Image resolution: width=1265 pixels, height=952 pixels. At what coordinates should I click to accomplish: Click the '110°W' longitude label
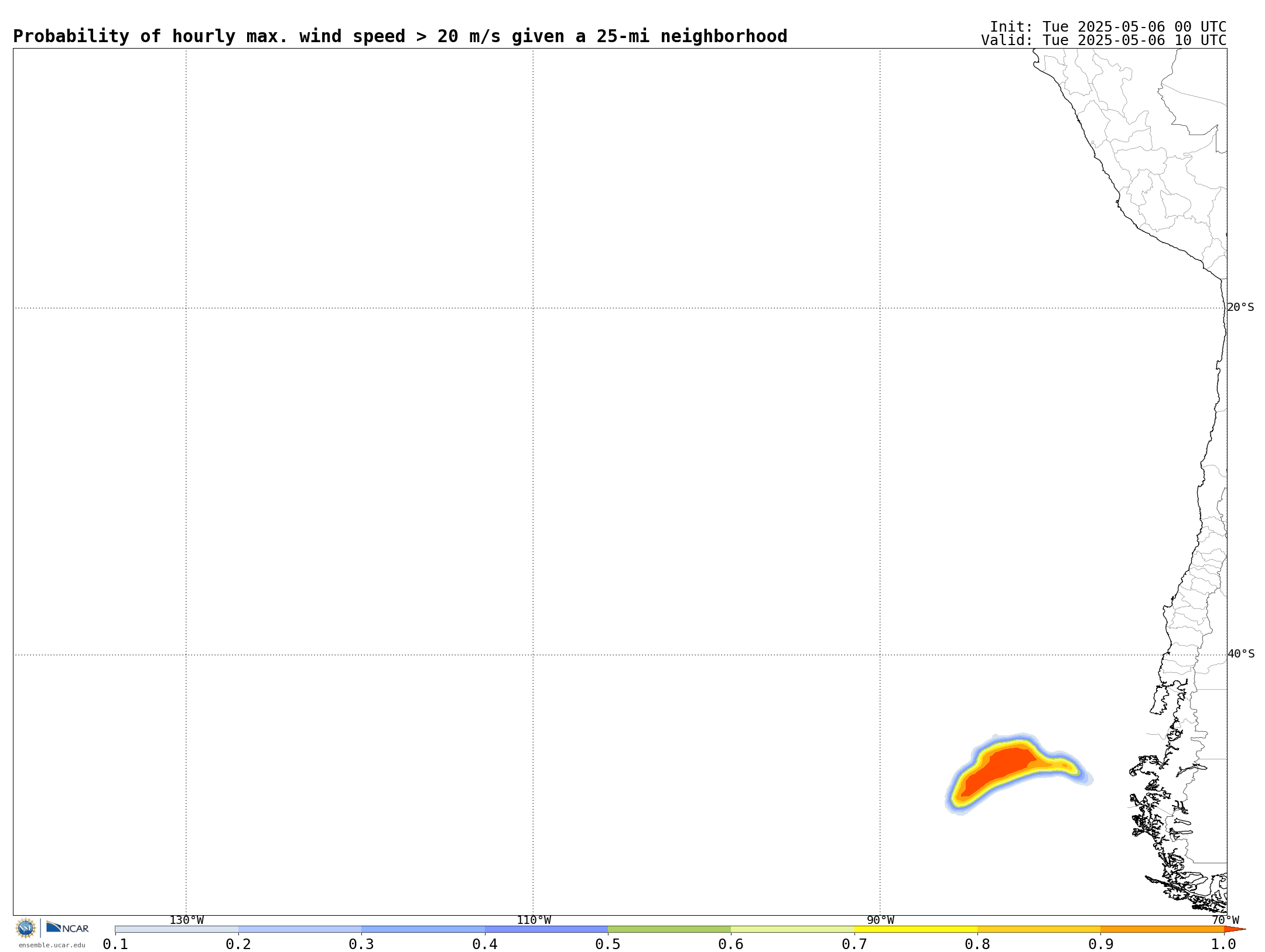[534, 920]
